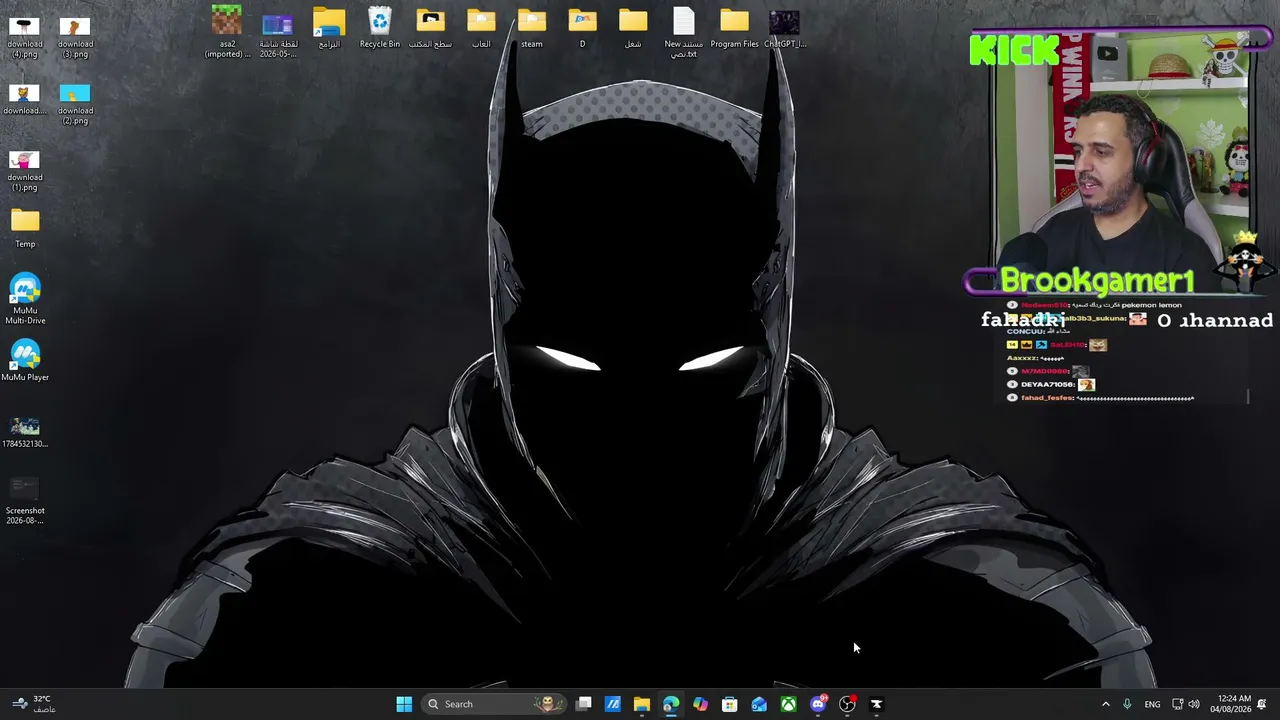The width and height of the screenshot is (1280, 720).
Task: Select the download (2).png desktop file
Action: [x=75, y=104]
